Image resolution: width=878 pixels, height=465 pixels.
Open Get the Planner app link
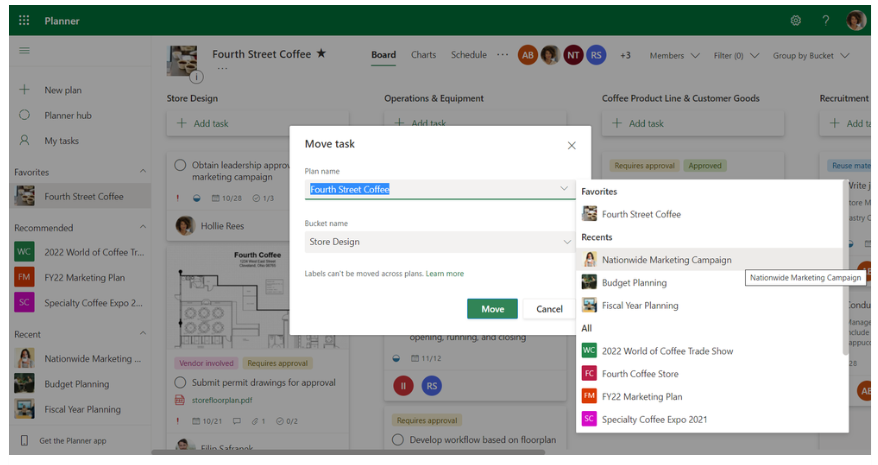coord(72,441)
